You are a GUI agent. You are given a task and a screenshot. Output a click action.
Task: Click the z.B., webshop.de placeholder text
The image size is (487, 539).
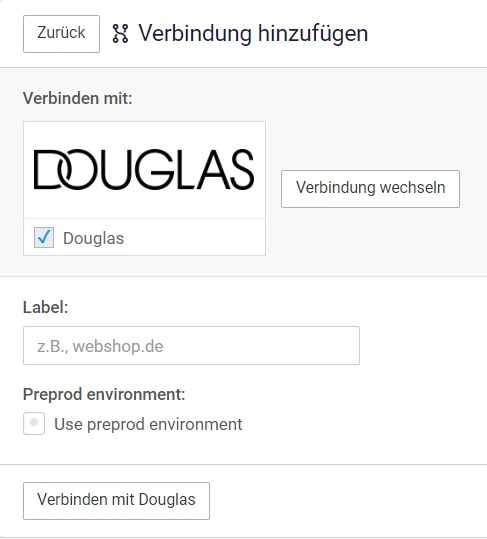[100, 346]
